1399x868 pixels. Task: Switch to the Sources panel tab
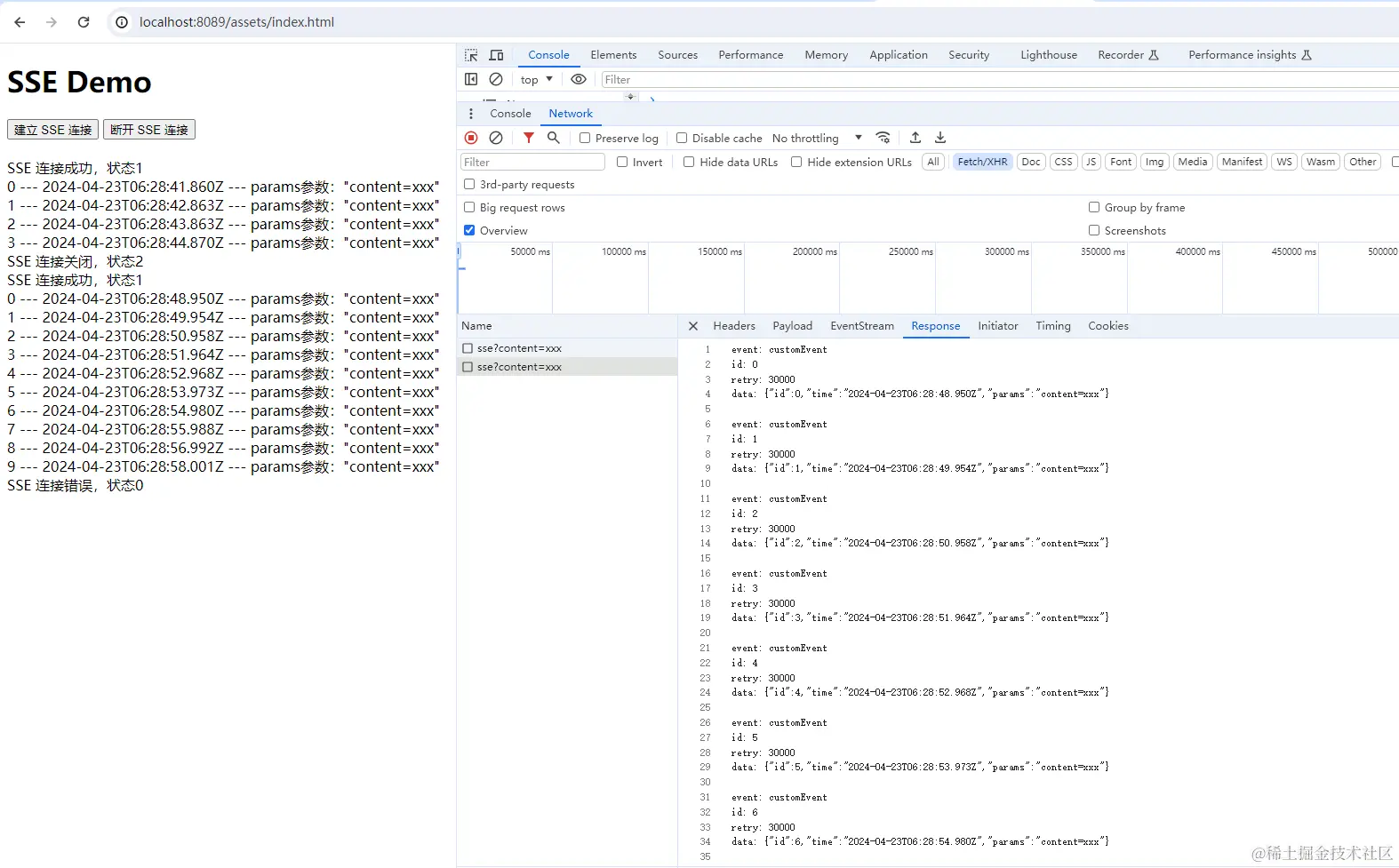click(677, 55)
